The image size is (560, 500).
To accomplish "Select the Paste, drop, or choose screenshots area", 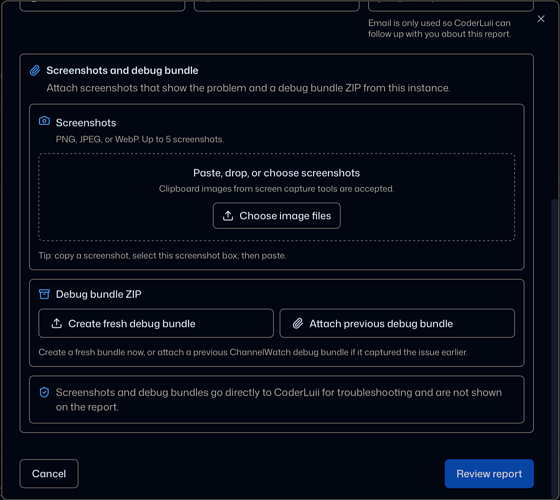I will pos(276,197).
